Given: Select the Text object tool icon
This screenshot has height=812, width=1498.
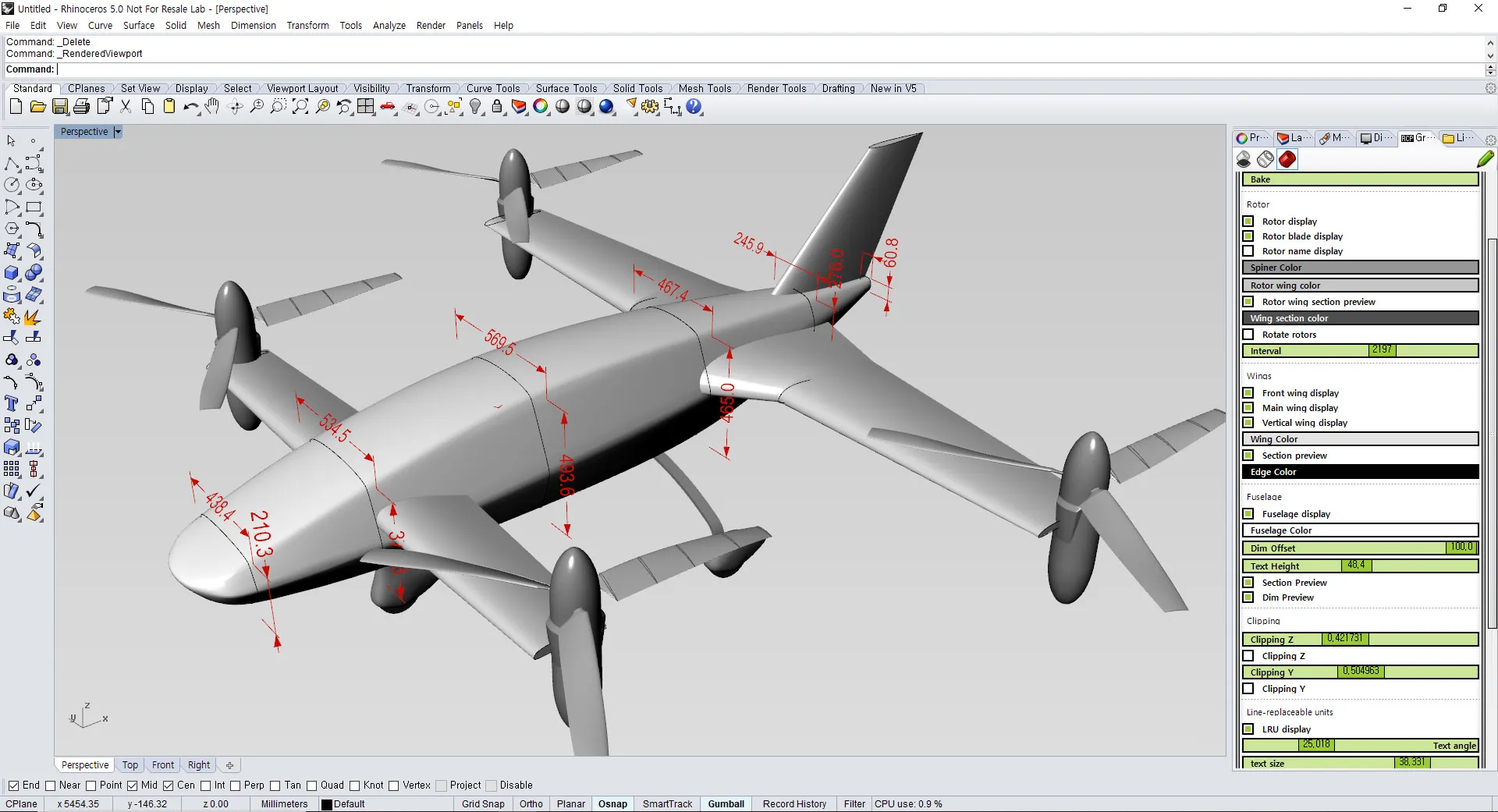Looking at the screenshot, I should coord(12,403).
